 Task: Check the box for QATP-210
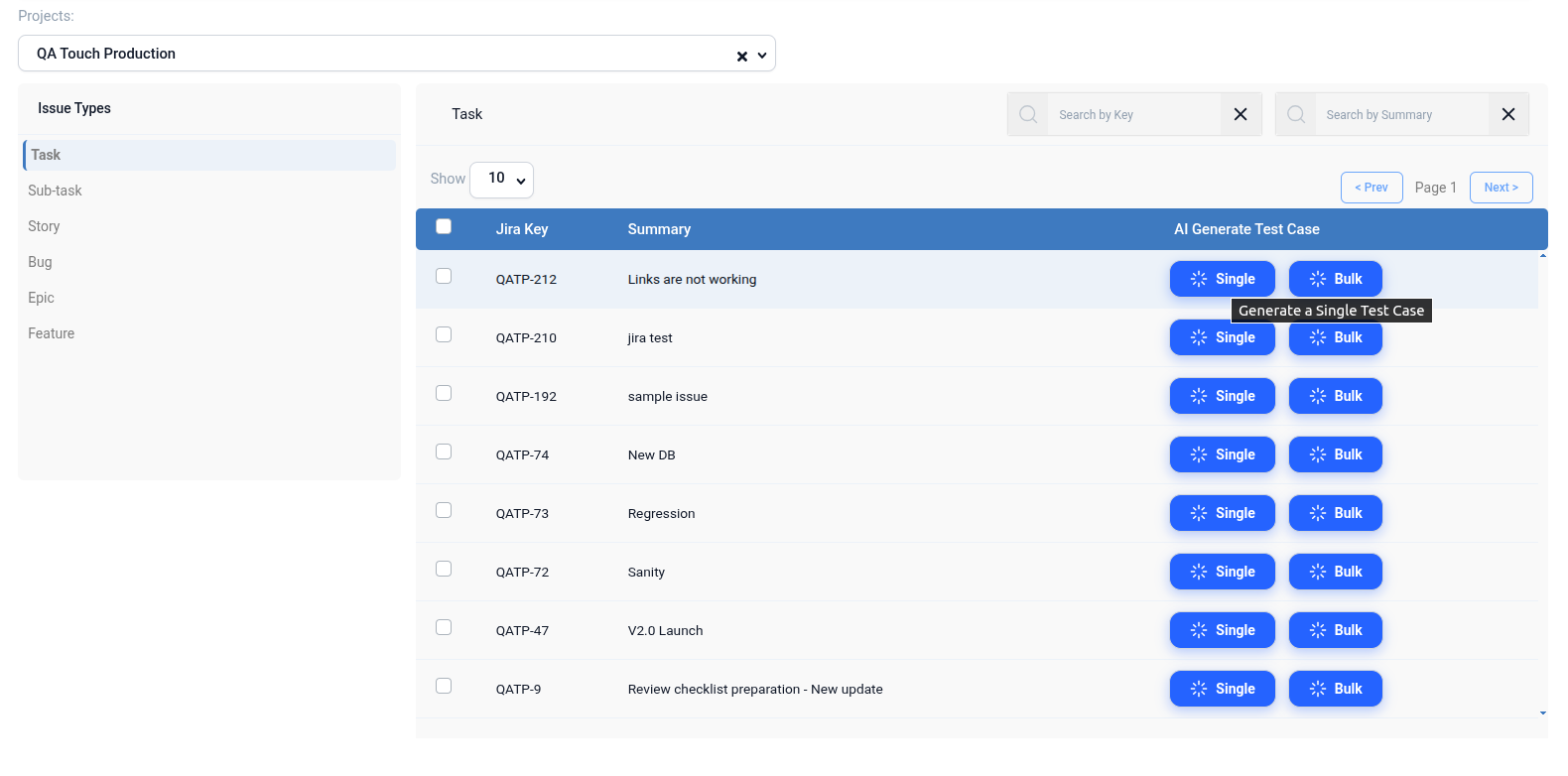[444, 334]
